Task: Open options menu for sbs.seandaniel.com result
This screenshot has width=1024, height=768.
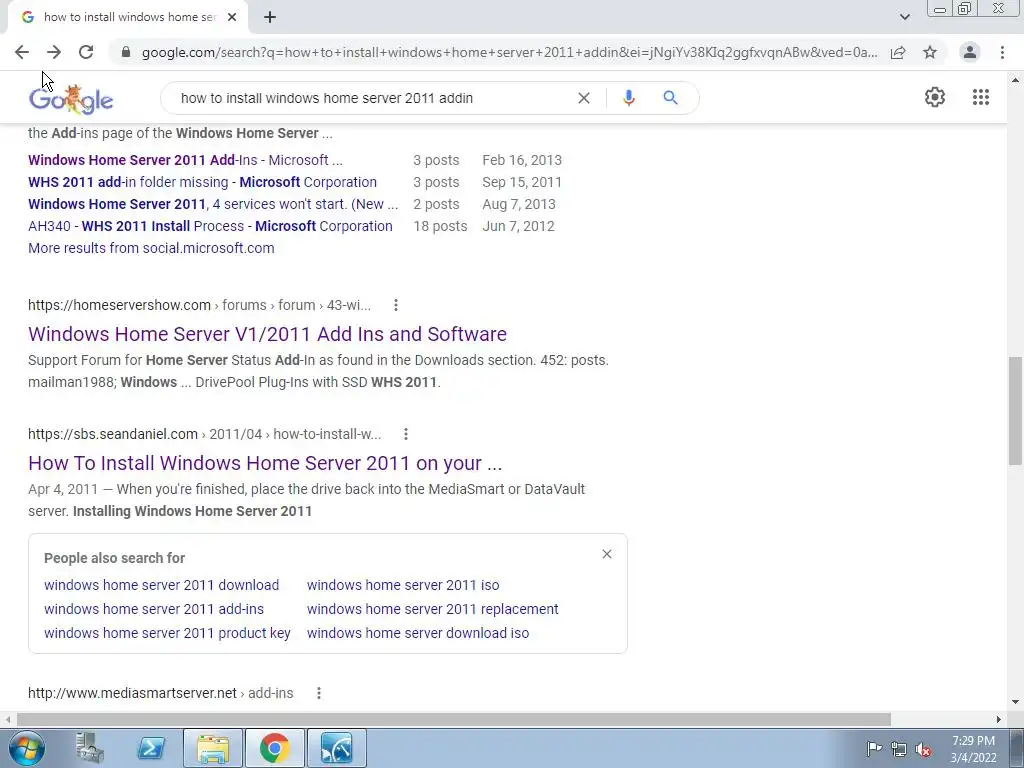Action: pos(406,434)
